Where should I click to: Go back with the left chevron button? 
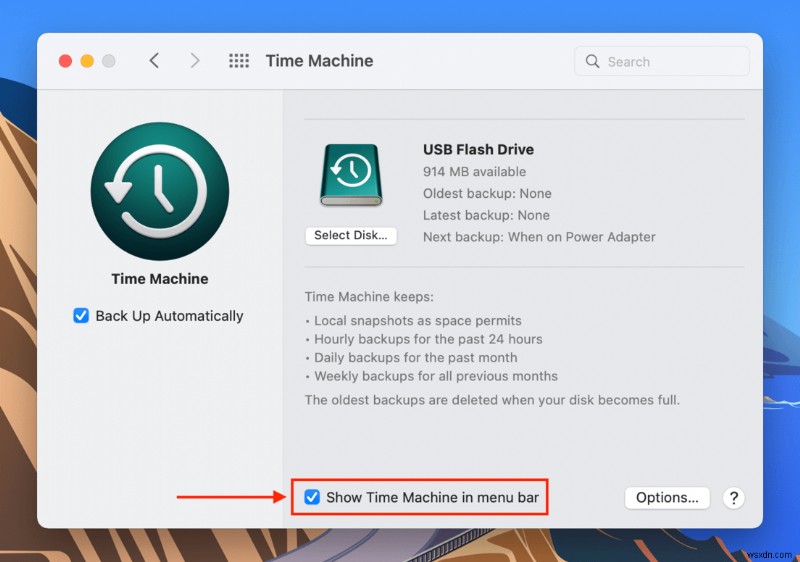(154, 61)
